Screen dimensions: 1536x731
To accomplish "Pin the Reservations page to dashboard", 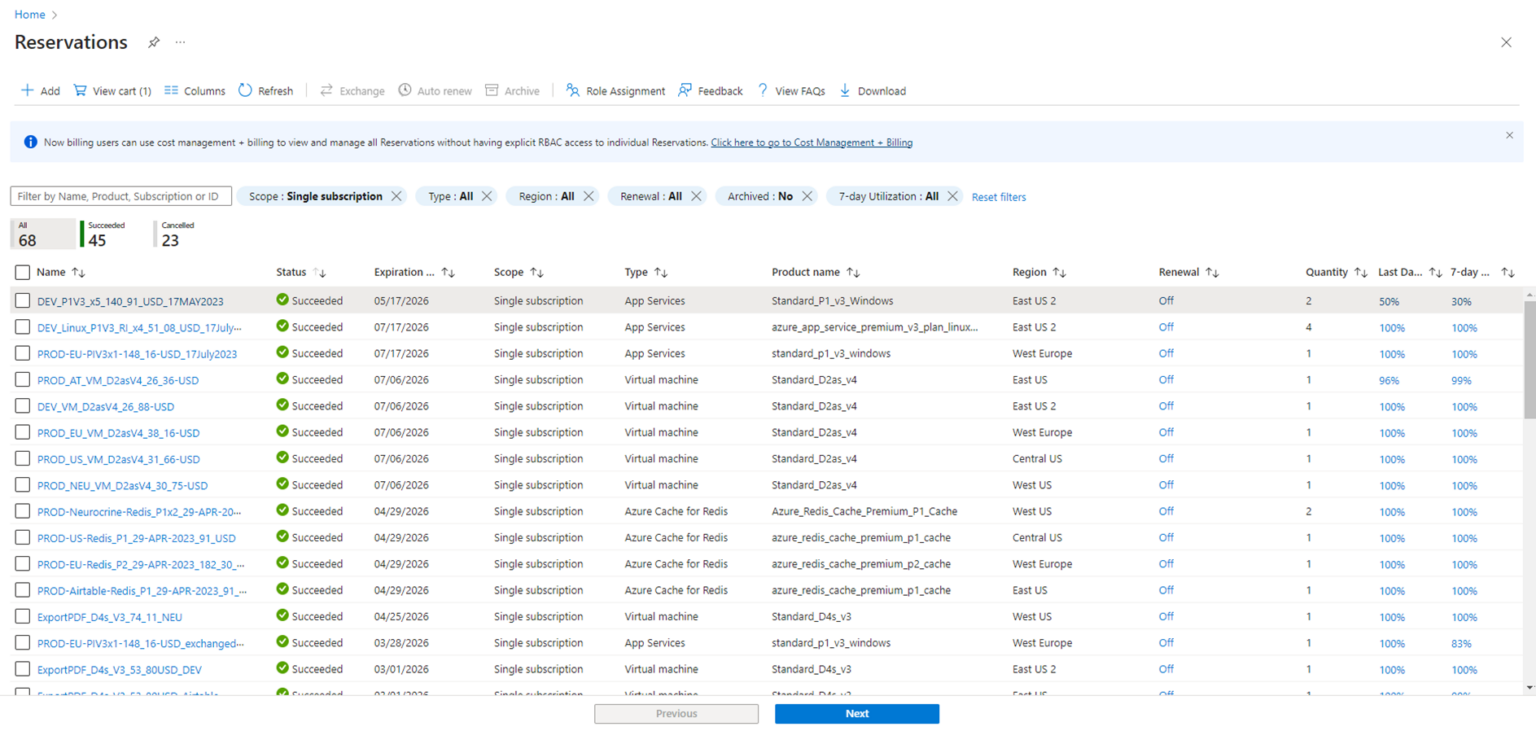I will coord(154,42).
